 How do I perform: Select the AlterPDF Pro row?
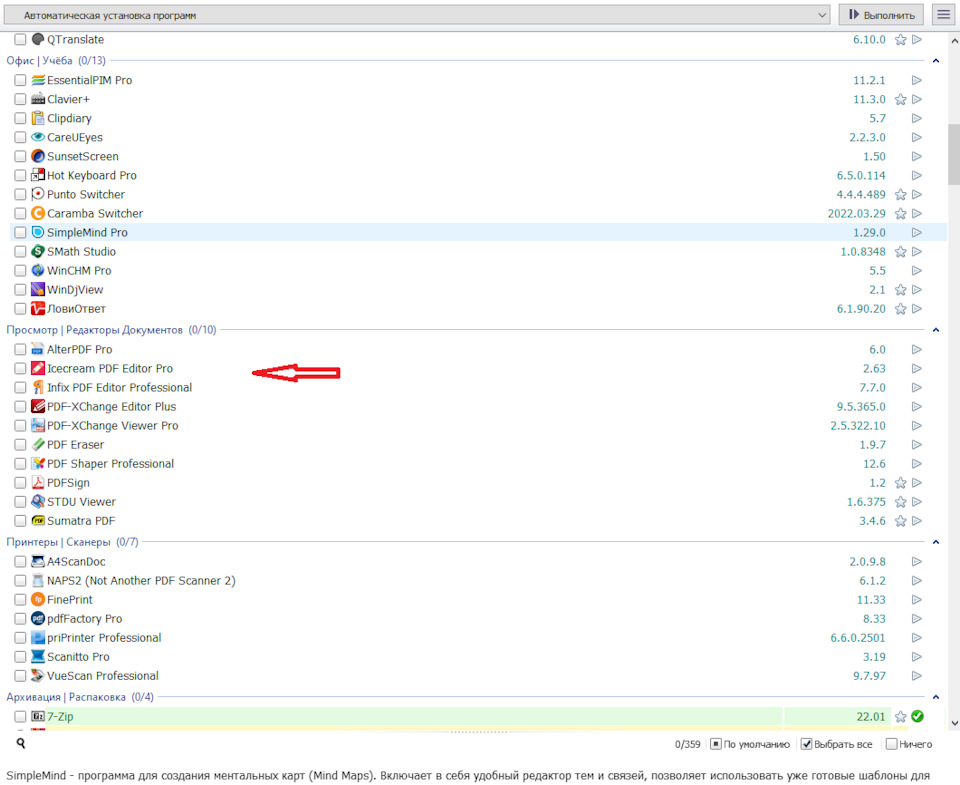pyautogui.click(x=479, y=350)
